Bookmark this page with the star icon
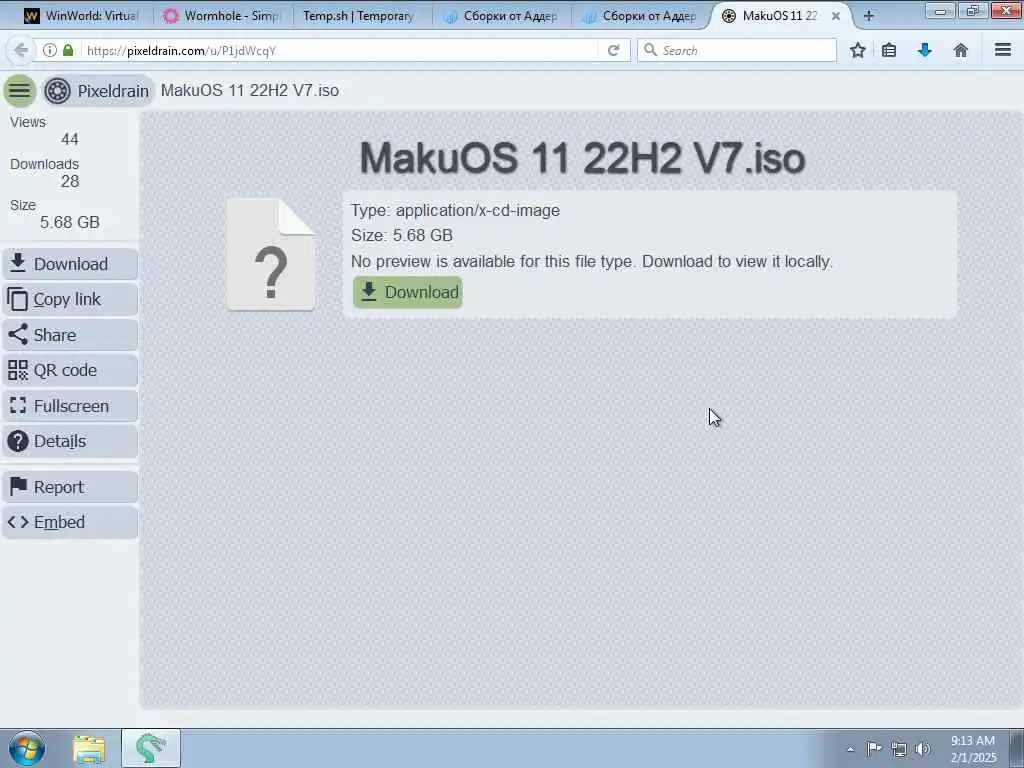This screenshot has width=1024, height=768. [x=857, y=50]
